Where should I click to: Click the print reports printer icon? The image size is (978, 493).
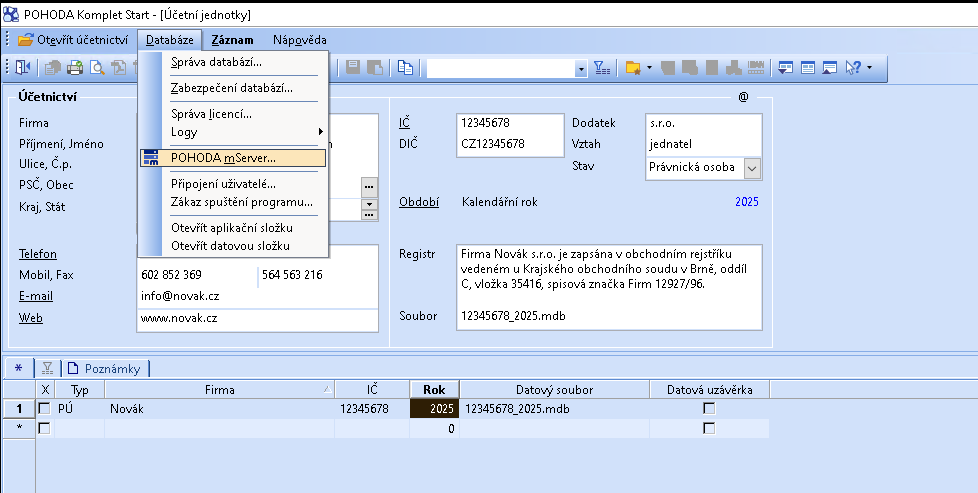[x=75, y=67]
